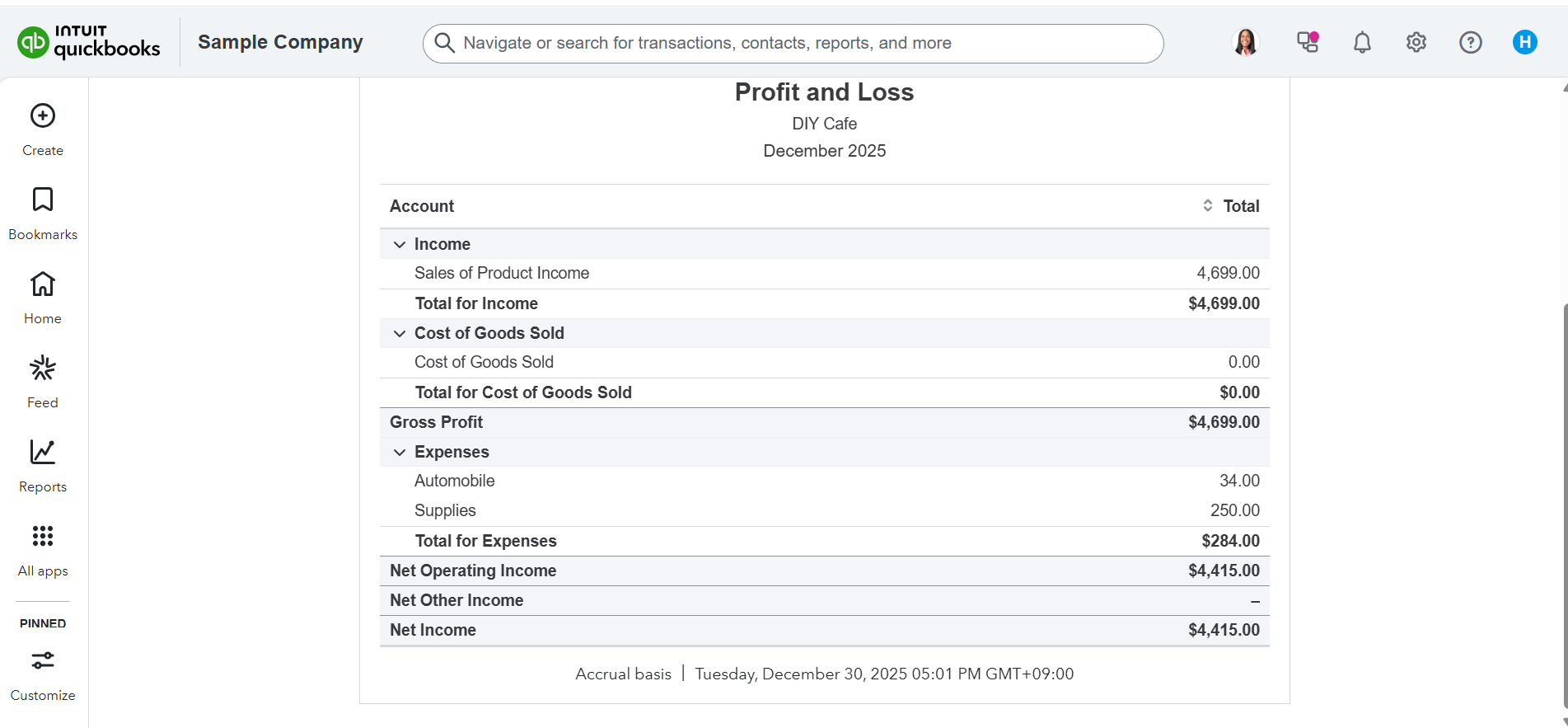Collapse the Cost of Goods Sold section
Viewport: 1568px width, 728px height.
pos(400,334)
